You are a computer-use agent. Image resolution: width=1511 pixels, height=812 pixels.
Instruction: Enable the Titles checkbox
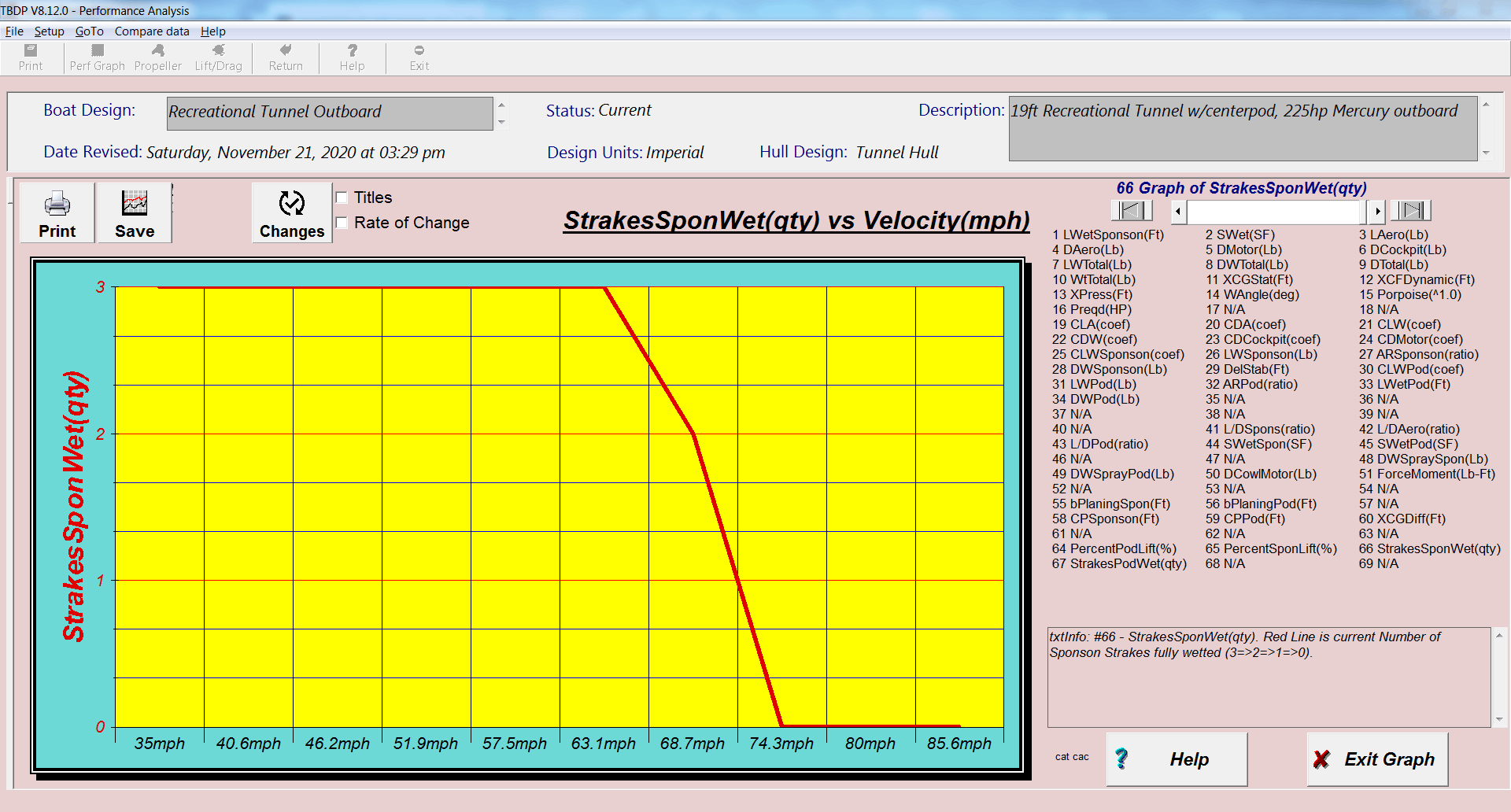[342, 197]
